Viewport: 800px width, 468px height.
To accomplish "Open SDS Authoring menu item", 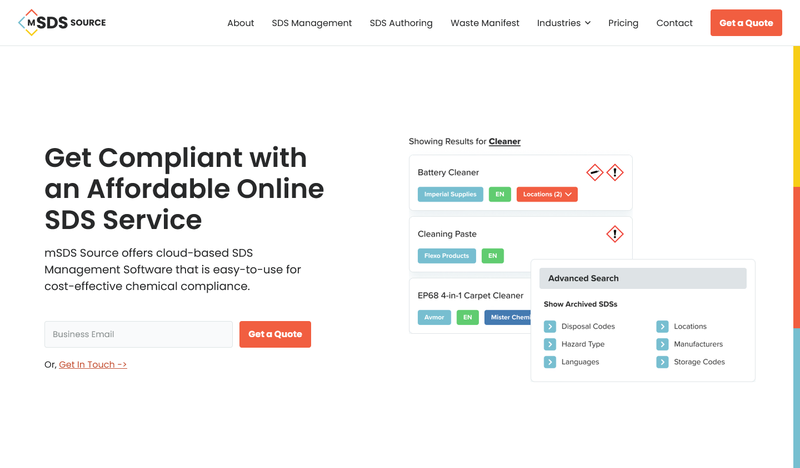I will tap(401, 23).
